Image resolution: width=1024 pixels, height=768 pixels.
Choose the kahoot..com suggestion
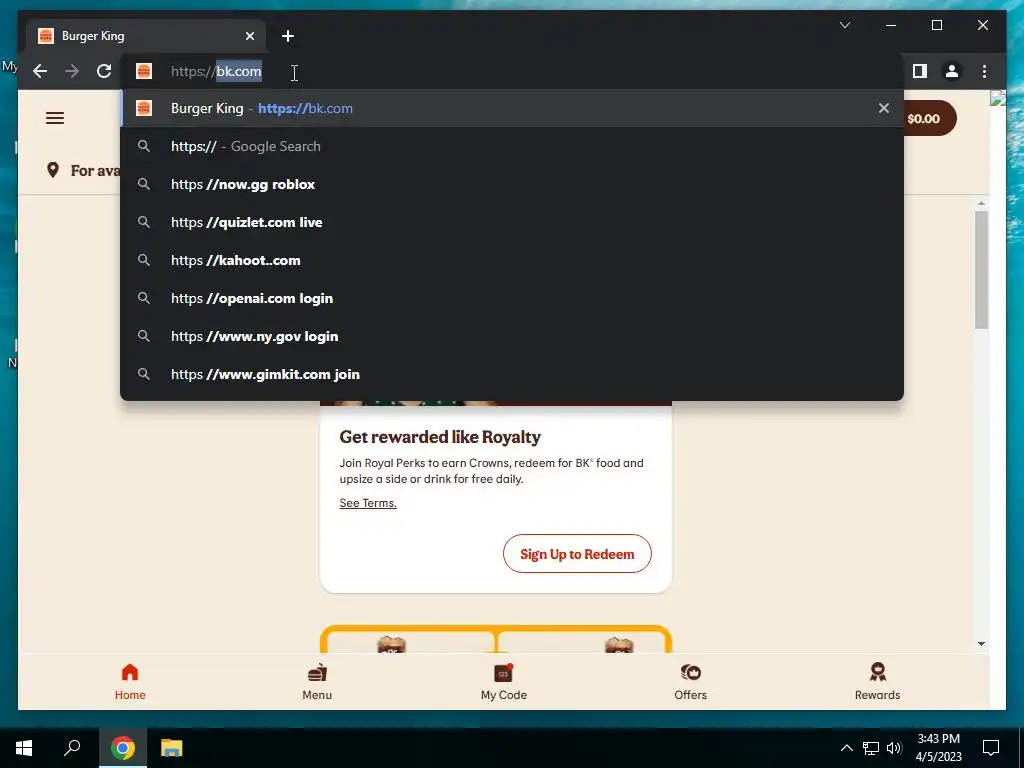pyautogui.click(x=512, y=260)
